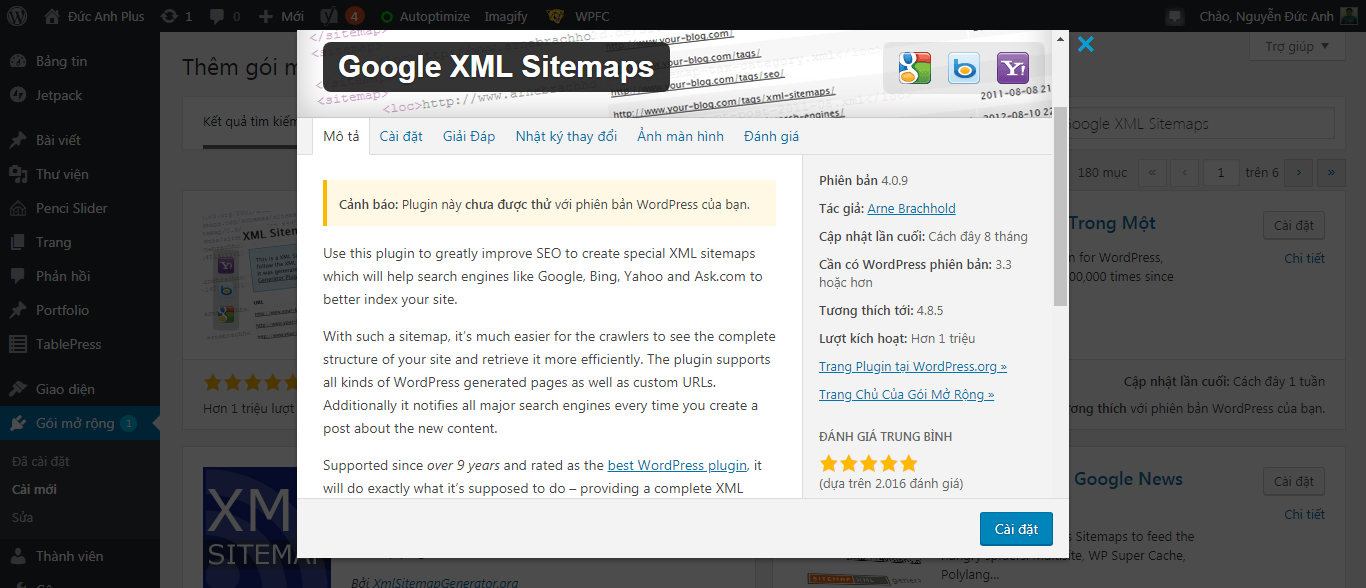Open Penci Slider from the sidebar
The image size is (1366, 588).
pyautogui.click(x=71, y=208)
